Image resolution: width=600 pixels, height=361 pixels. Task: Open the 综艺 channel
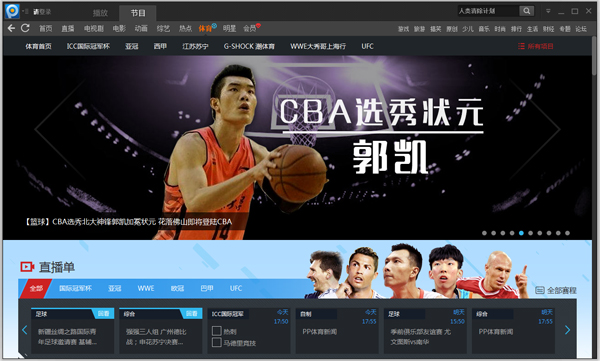click(163, 28)
